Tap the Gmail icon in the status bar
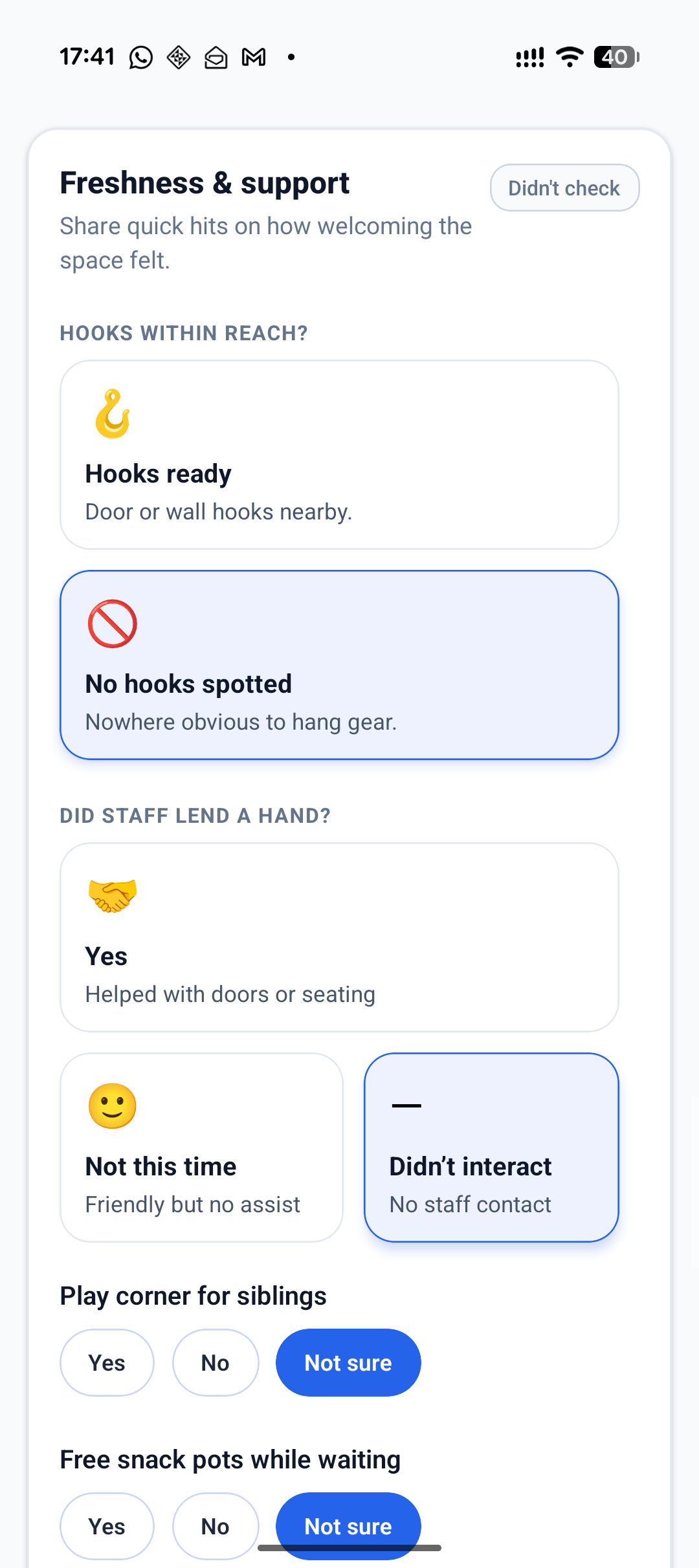 254,57
